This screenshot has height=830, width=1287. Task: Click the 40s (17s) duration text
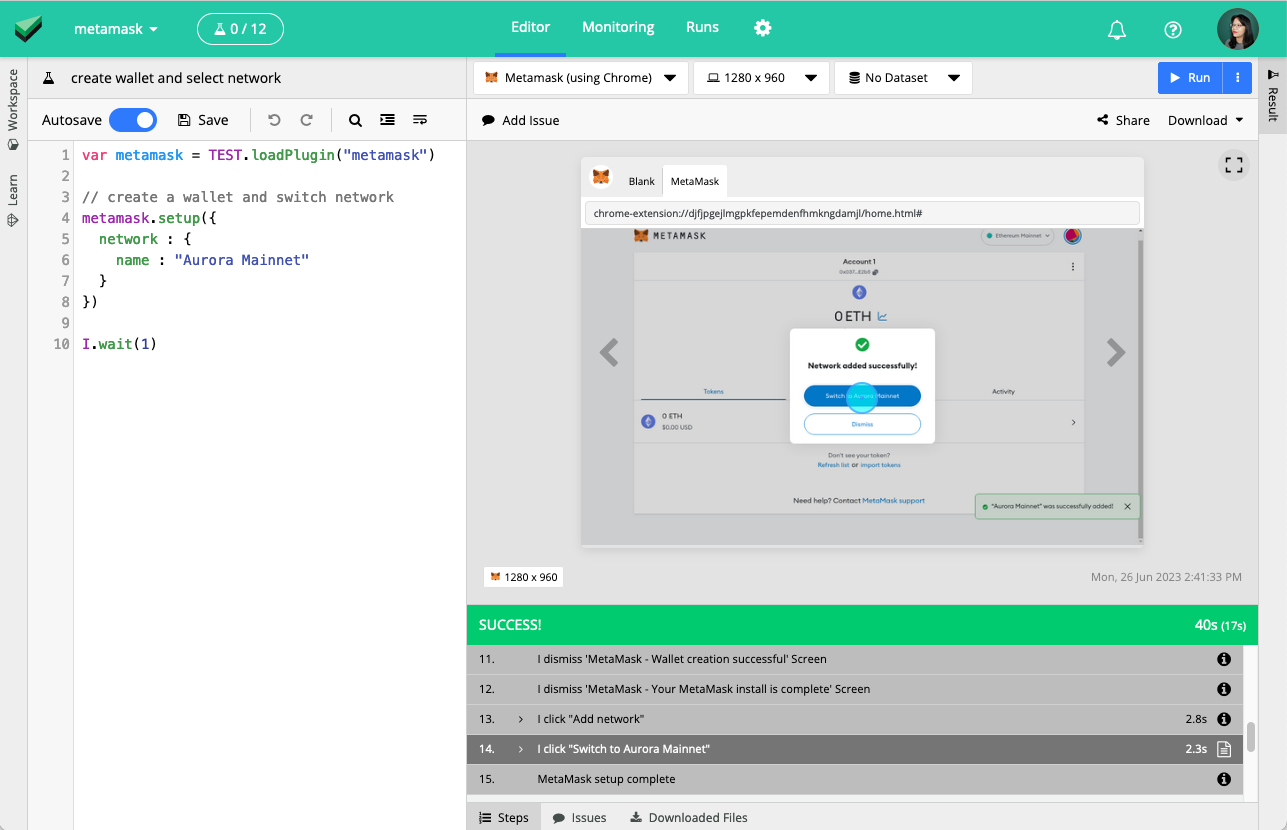(1220, 625)
